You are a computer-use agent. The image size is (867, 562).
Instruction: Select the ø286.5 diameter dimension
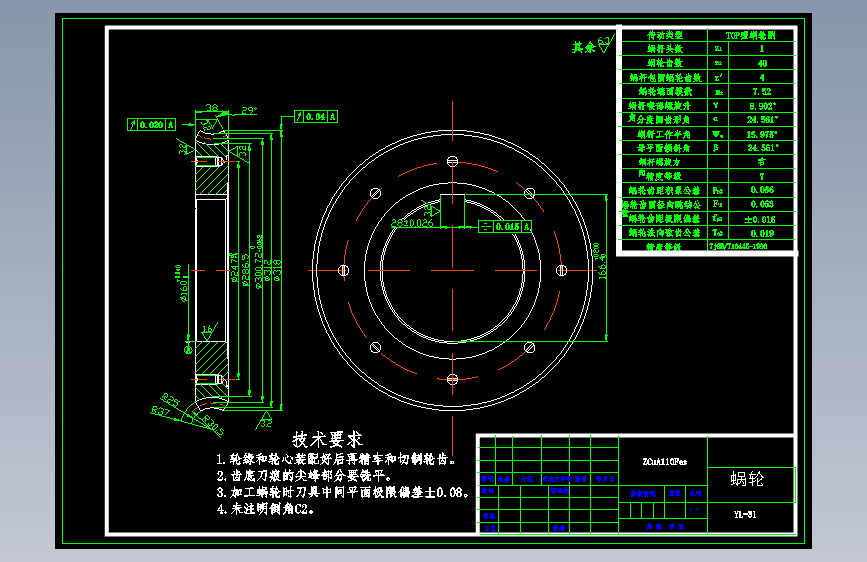tap(246, 270)
